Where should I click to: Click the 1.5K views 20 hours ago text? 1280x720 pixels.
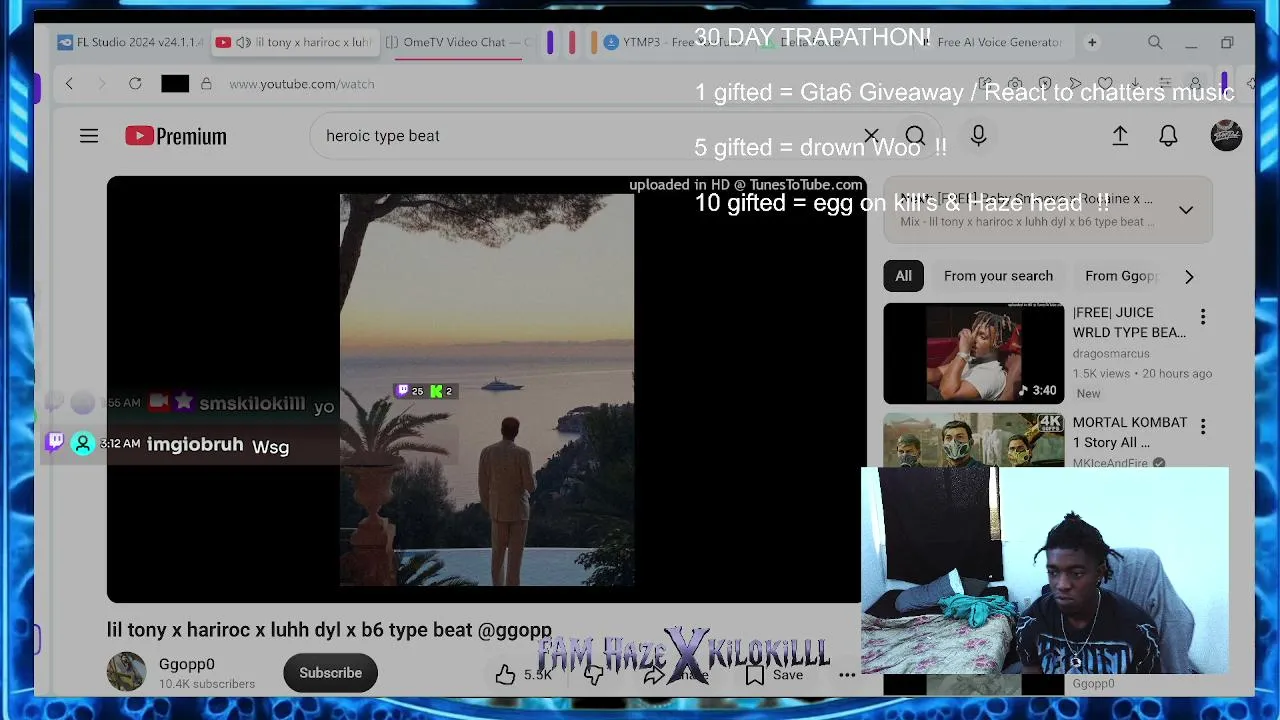tap(1142, 373)
